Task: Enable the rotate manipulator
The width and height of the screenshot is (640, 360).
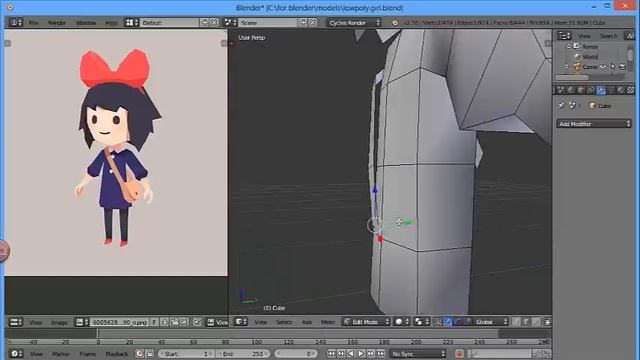Action: [458, 322]
